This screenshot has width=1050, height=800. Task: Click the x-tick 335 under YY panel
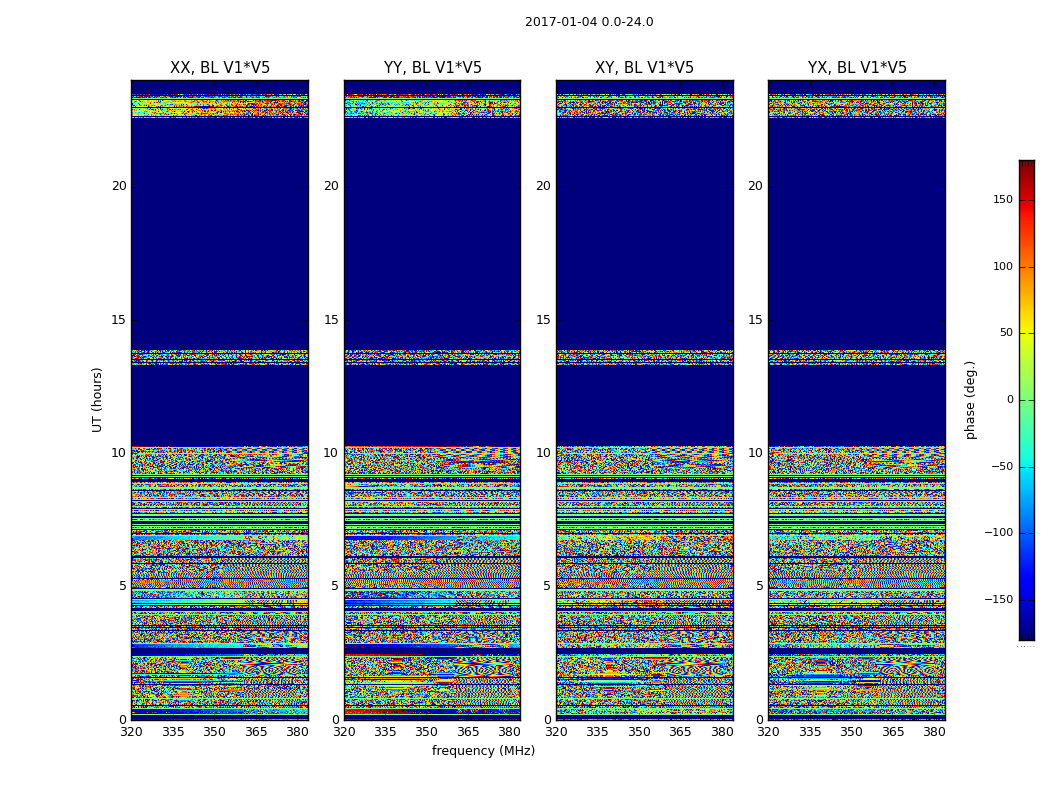(386, 732)
